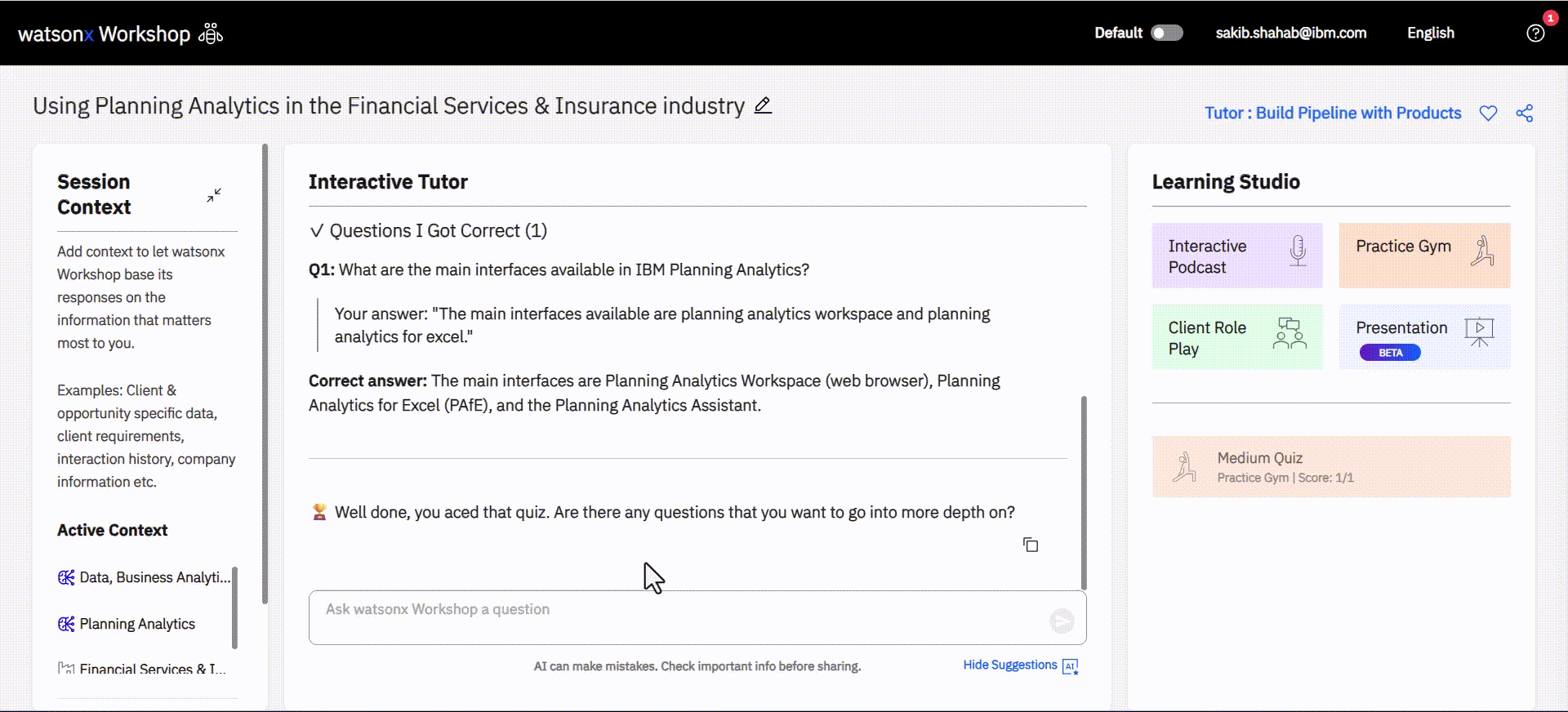Click the Learning Studio heading
Viewport: 1568px width, 712px height.
point(1226,181)
